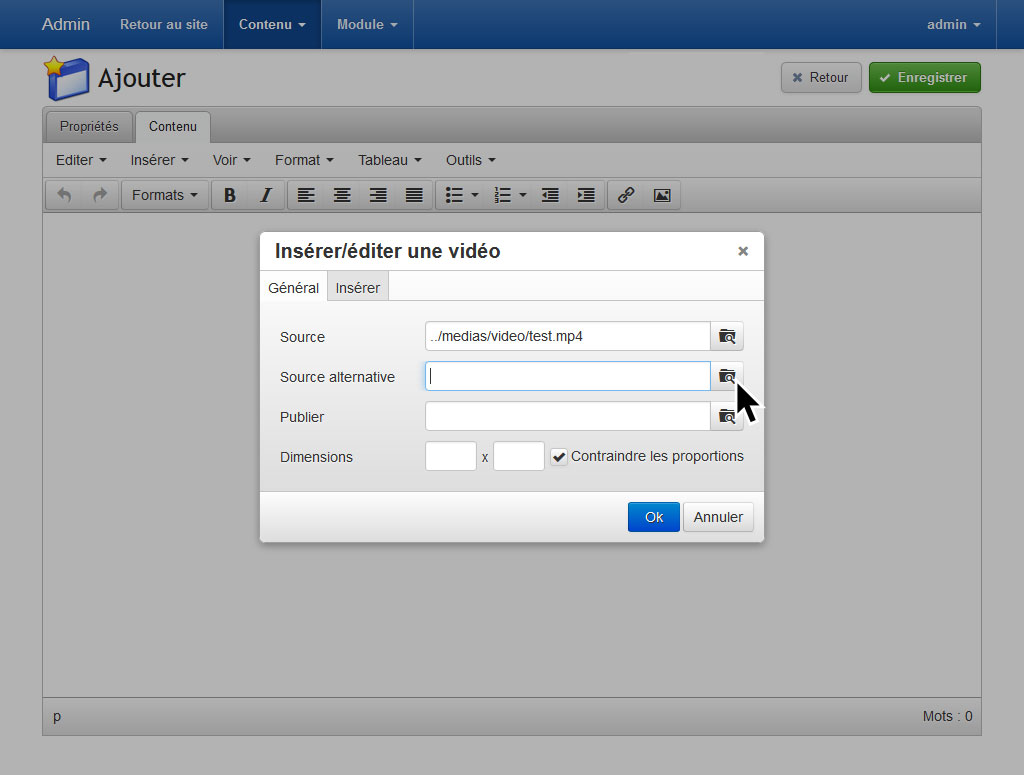Screen dimensions: 1024x775
Task: Click the insert link icon
Action: tap(626, 195)
